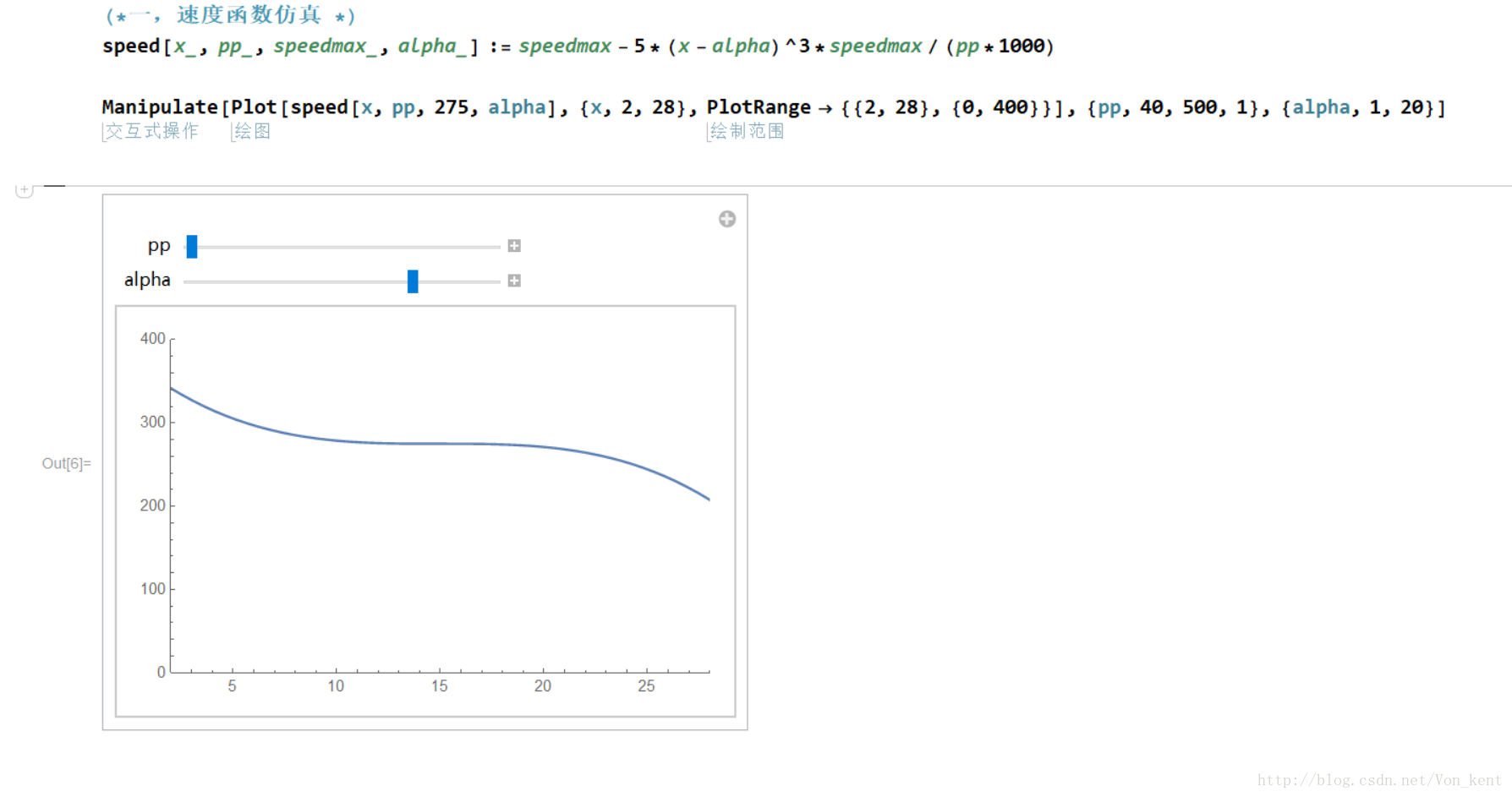Expand the alpha slider controls with plus icon
The height and width of the screenshot is (797, 1512).
click(x=514, y=281)
